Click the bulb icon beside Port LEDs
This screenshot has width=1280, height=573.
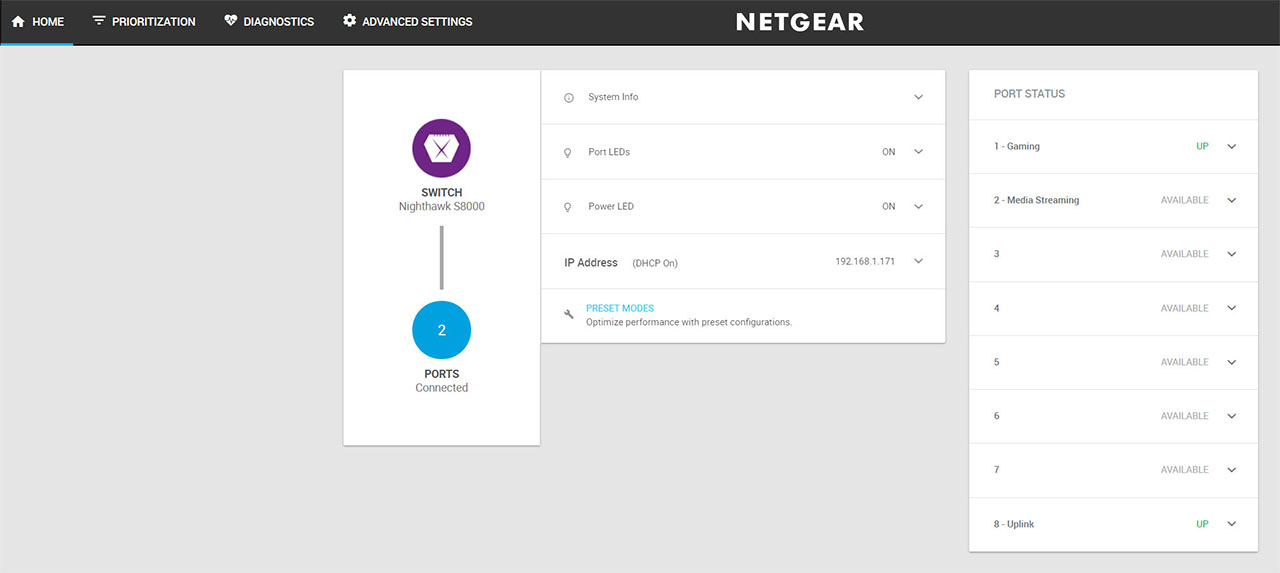tap(568, 153)
